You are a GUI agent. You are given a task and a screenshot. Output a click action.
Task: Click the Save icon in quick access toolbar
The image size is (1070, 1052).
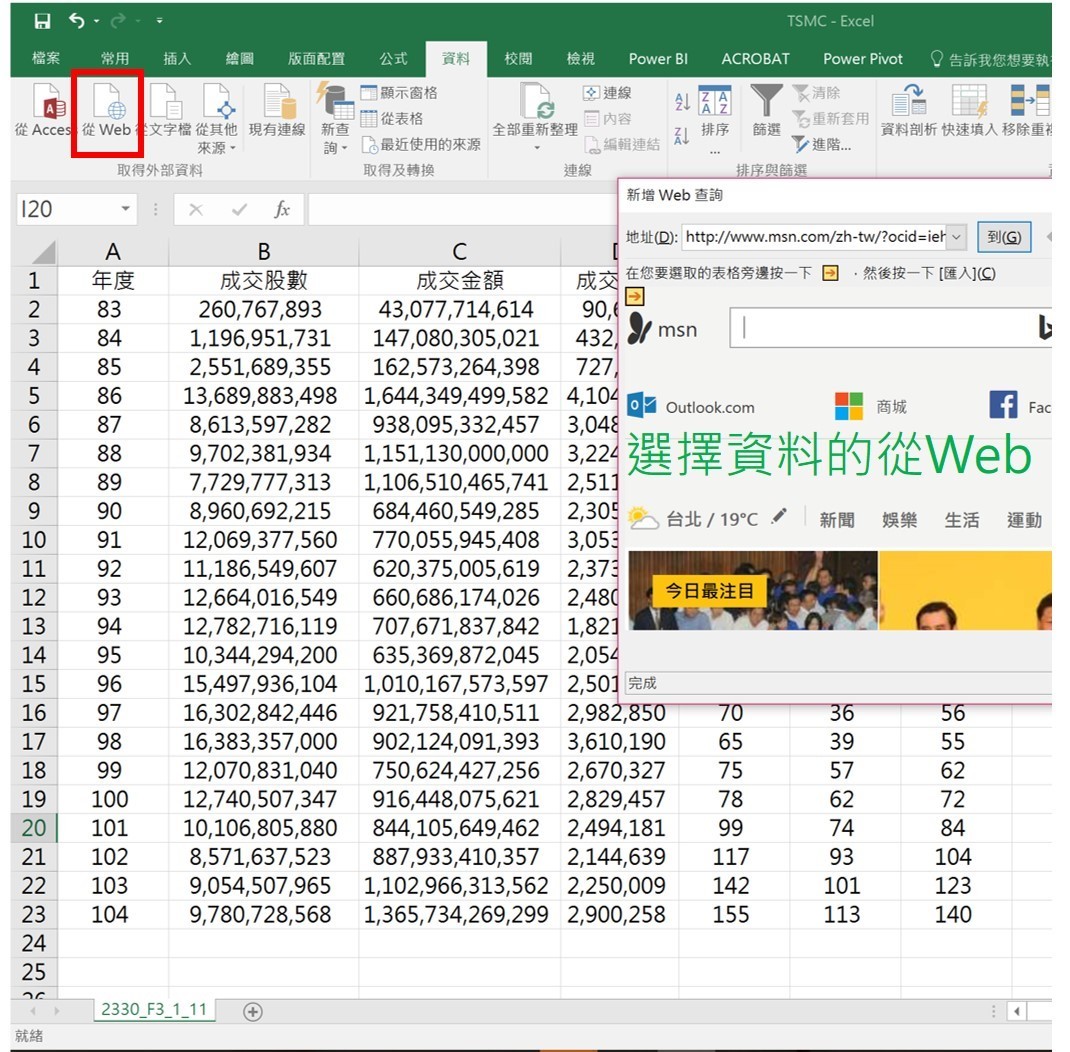point(42,21)
